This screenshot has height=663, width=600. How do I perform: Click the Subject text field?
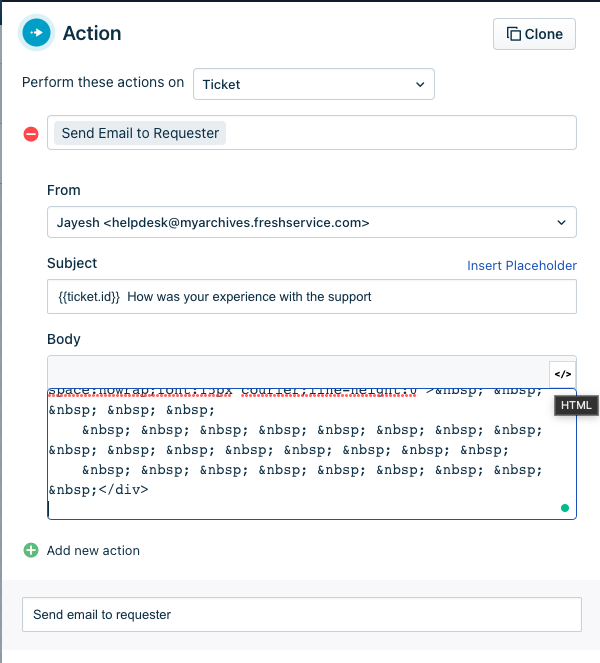point(311,297)
